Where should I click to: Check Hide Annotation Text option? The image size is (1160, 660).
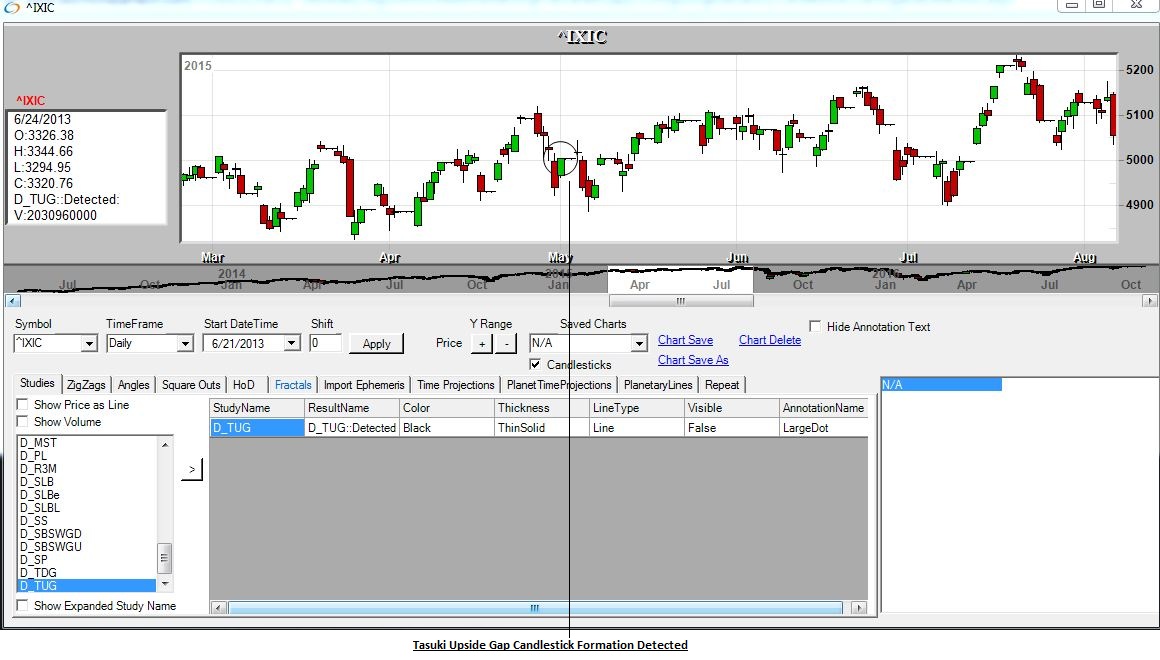(x=815, y=327)
